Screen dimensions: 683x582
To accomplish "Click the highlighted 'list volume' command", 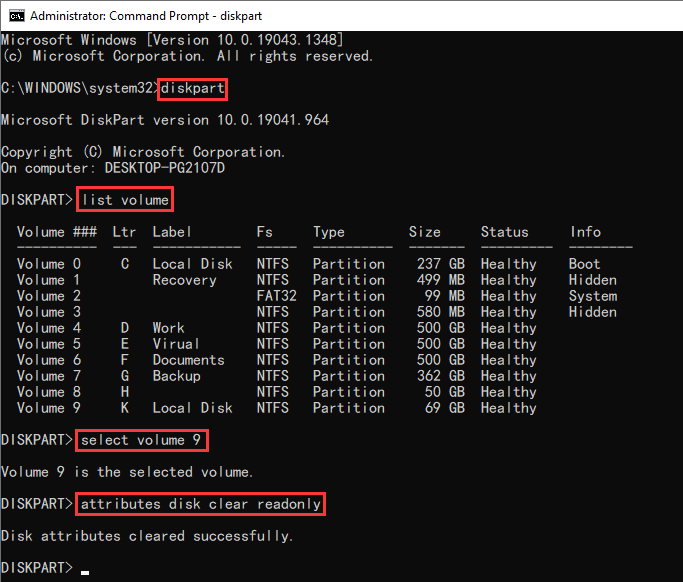I will (x=125, y=200).
